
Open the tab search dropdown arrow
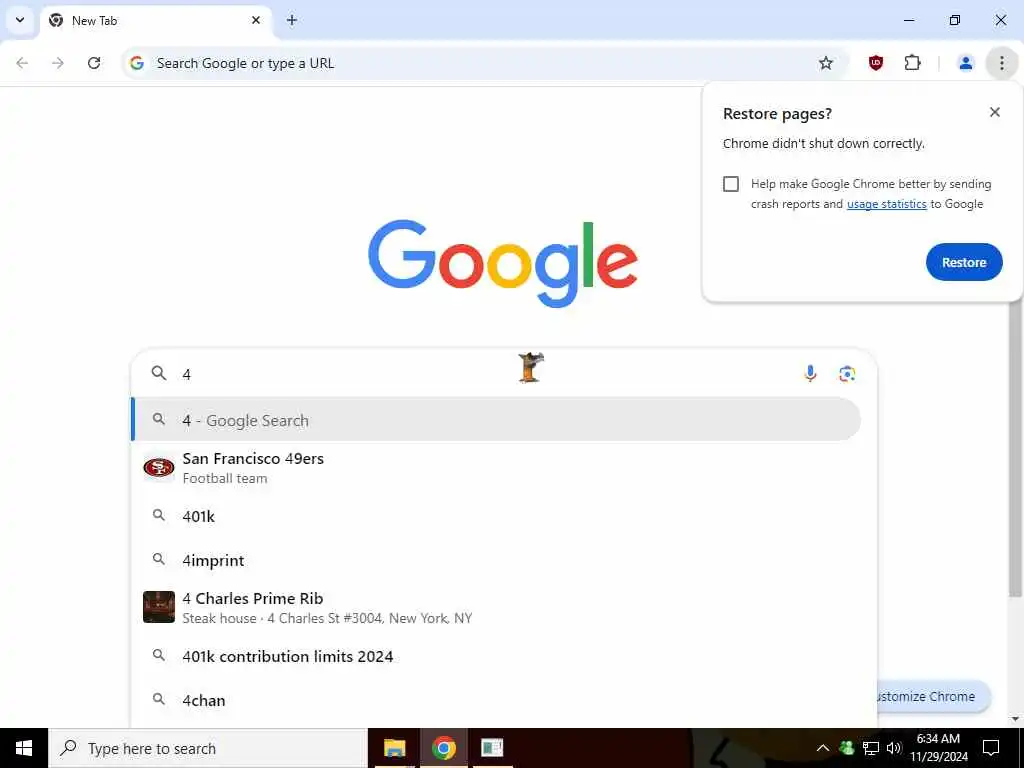point(20,20)
